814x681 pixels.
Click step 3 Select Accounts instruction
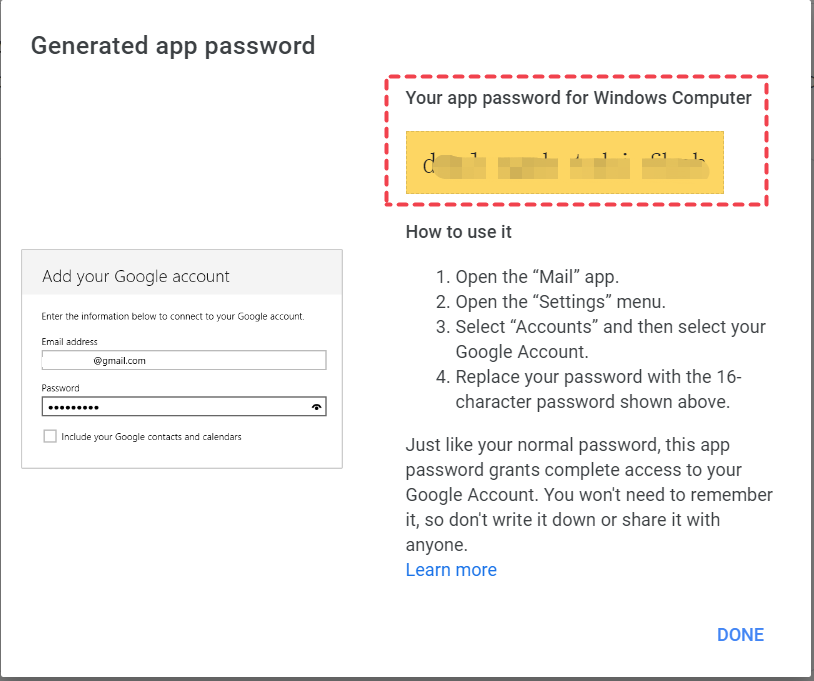point(610,338)
